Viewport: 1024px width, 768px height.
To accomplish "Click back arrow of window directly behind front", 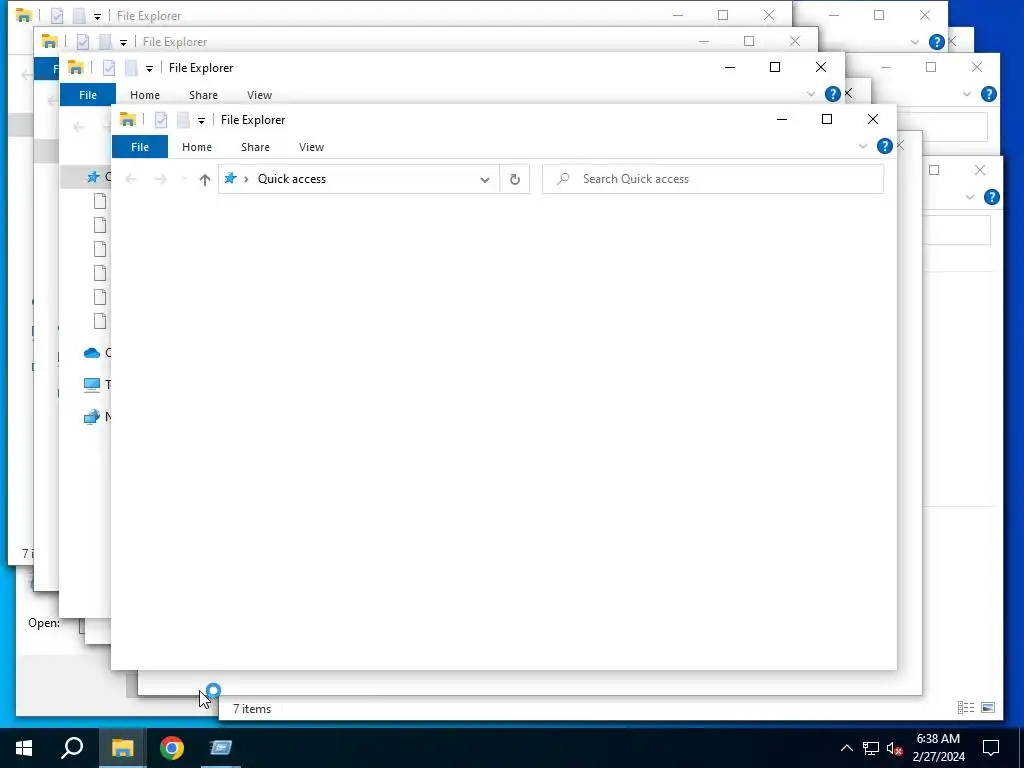I will point(79,127).
